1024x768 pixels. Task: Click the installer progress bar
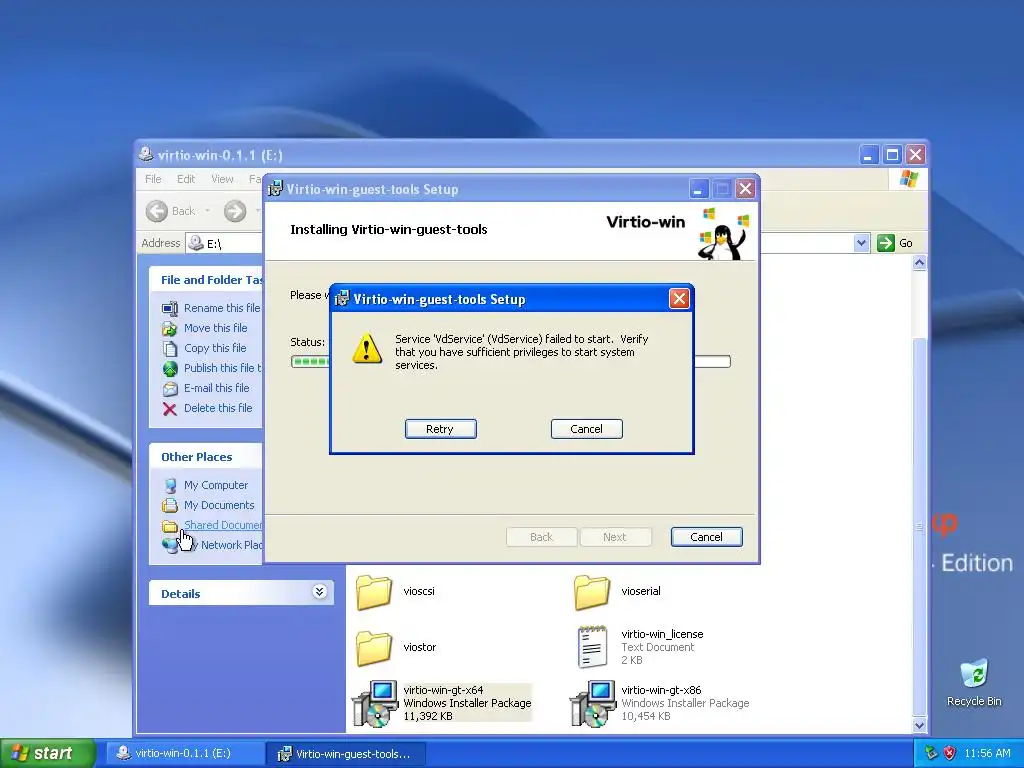tap(510, 361)
